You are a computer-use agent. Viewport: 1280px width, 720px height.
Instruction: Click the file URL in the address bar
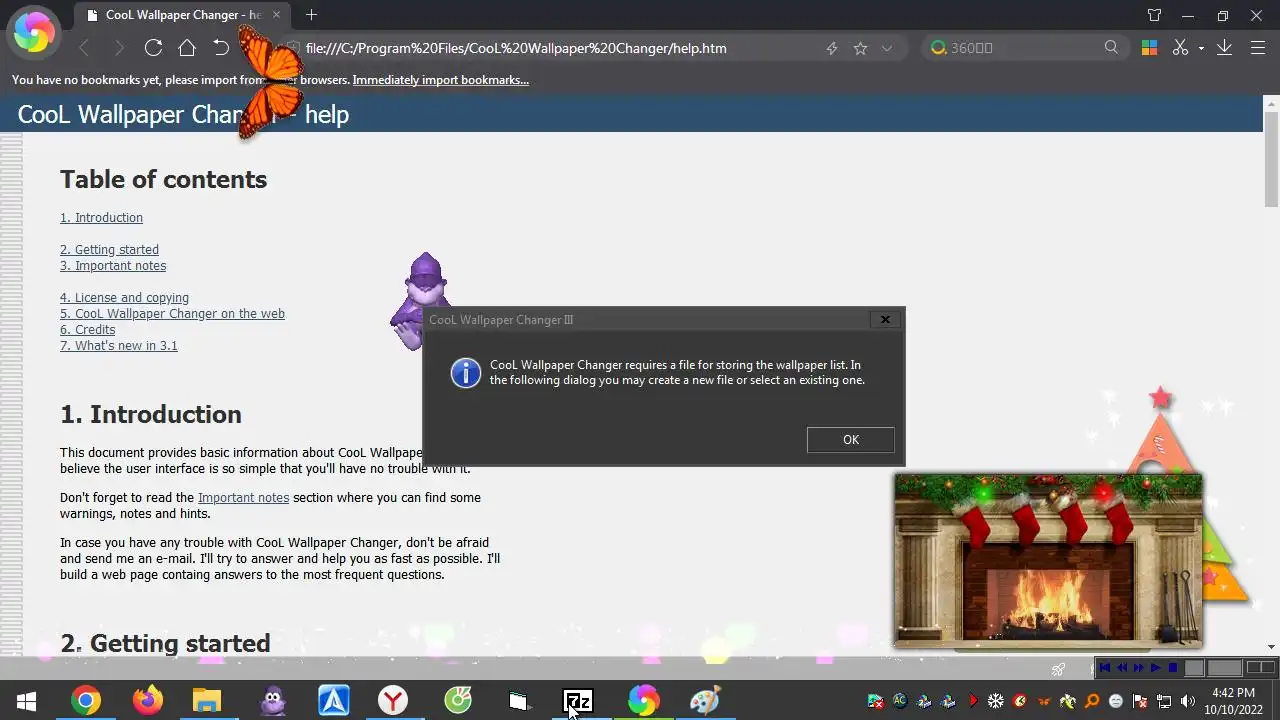point(516,48)
